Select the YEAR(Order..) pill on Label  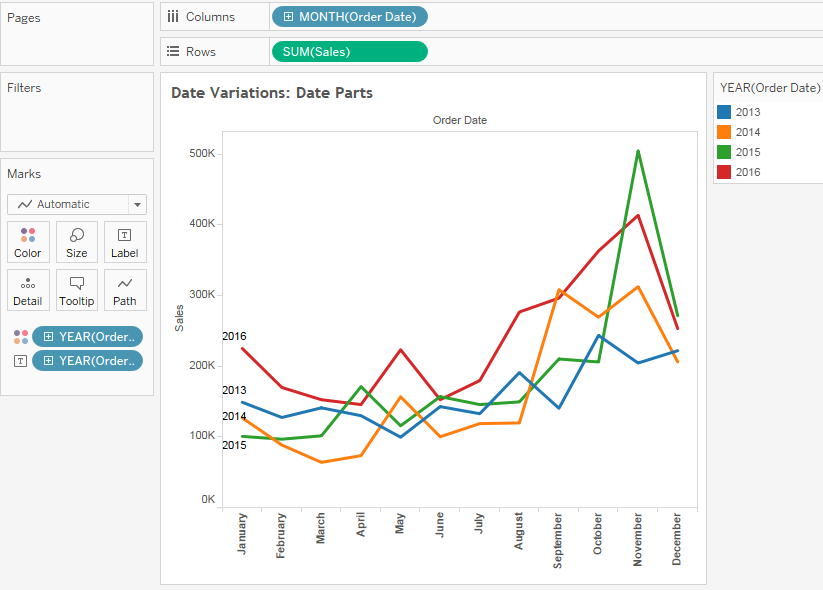tap(87, 361)
